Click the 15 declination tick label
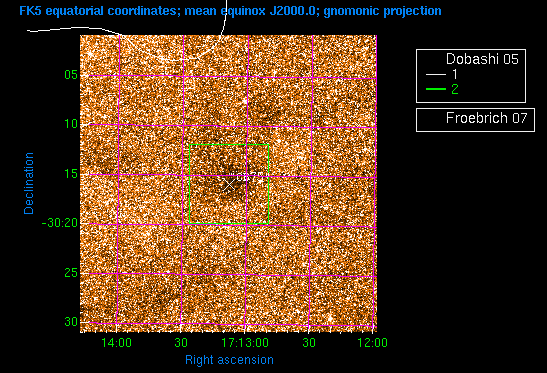 pyautogui.click(x=71, y=173)
